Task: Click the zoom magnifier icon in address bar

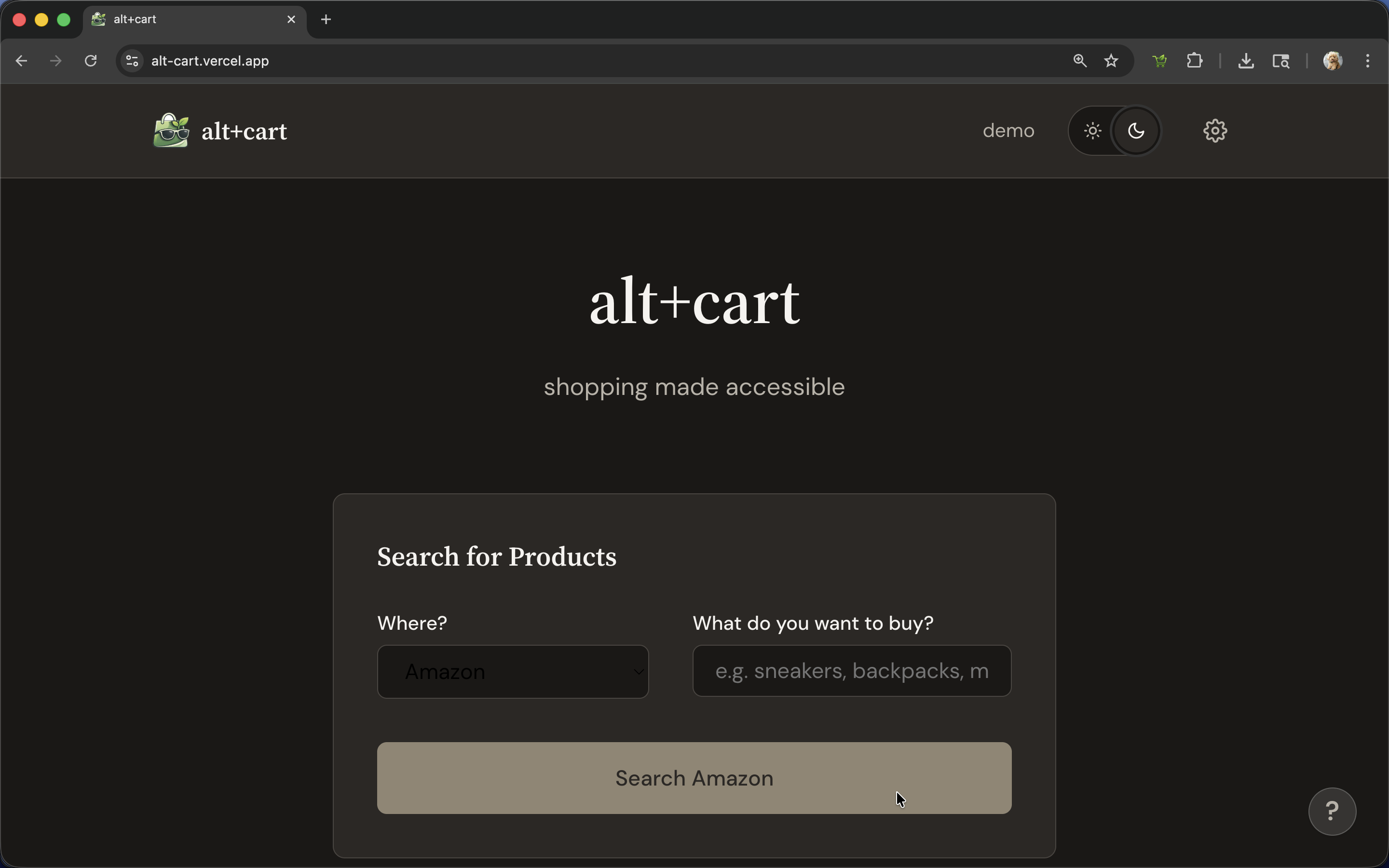Action: point(1080,61)
